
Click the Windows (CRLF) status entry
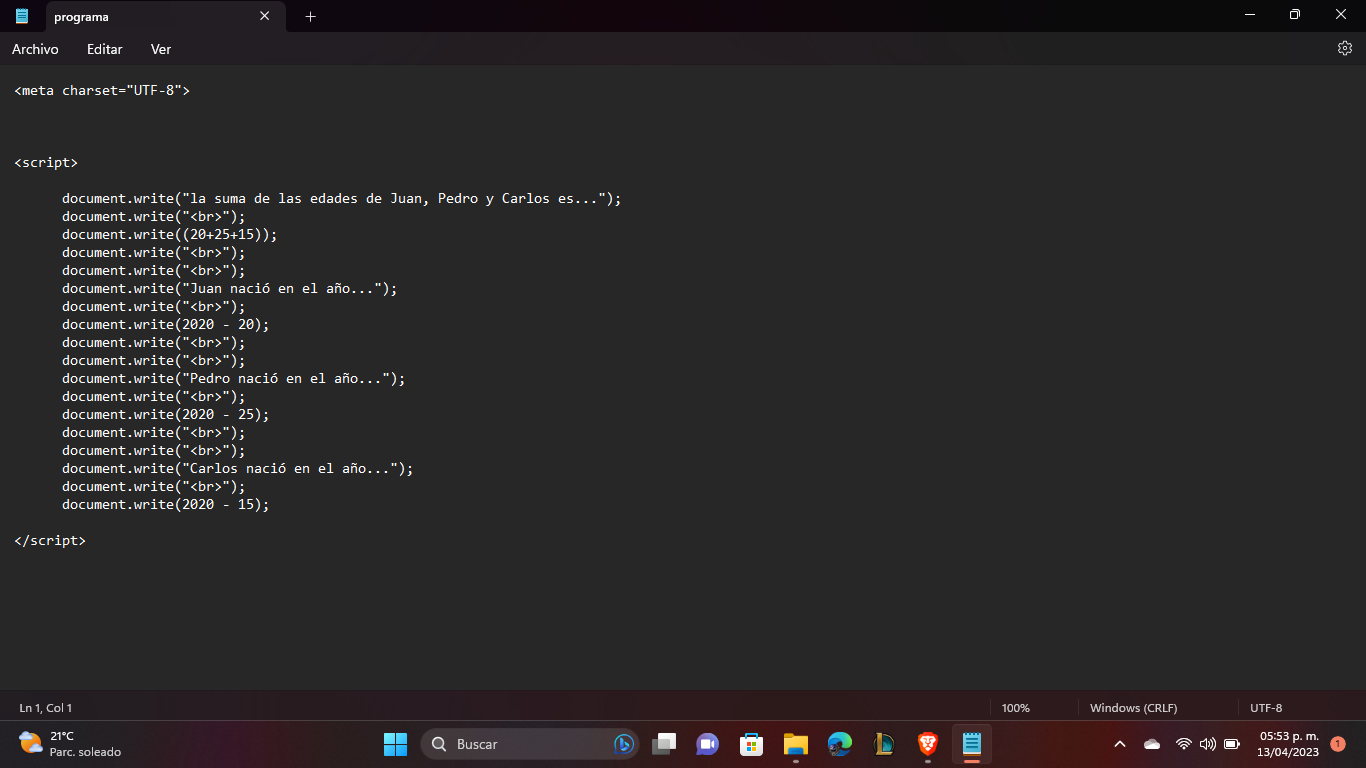[x=1133, y=708]
